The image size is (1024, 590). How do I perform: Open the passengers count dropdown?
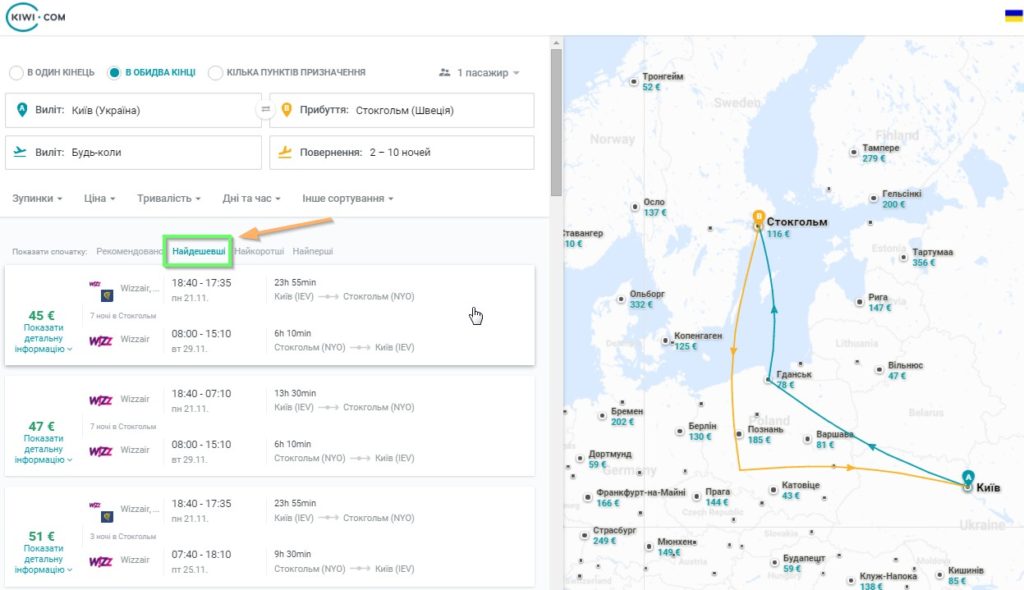[479, 73]
